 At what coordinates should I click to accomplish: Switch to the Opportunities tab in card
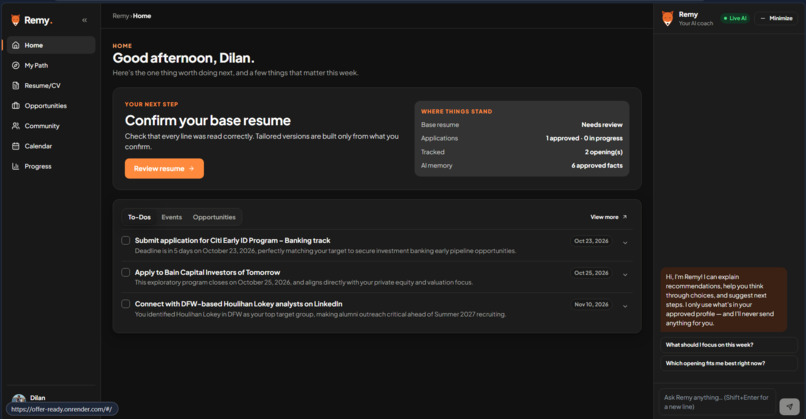(x=214, y=217)
